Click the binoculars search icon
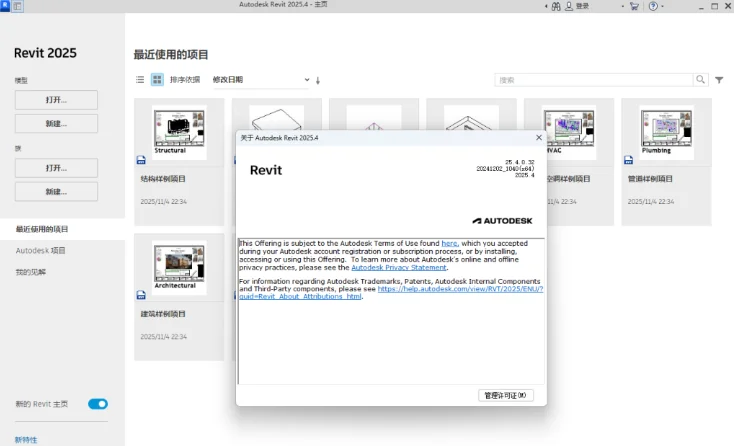The height and width of the screenshot is (446, 734). tap(556, 6)
